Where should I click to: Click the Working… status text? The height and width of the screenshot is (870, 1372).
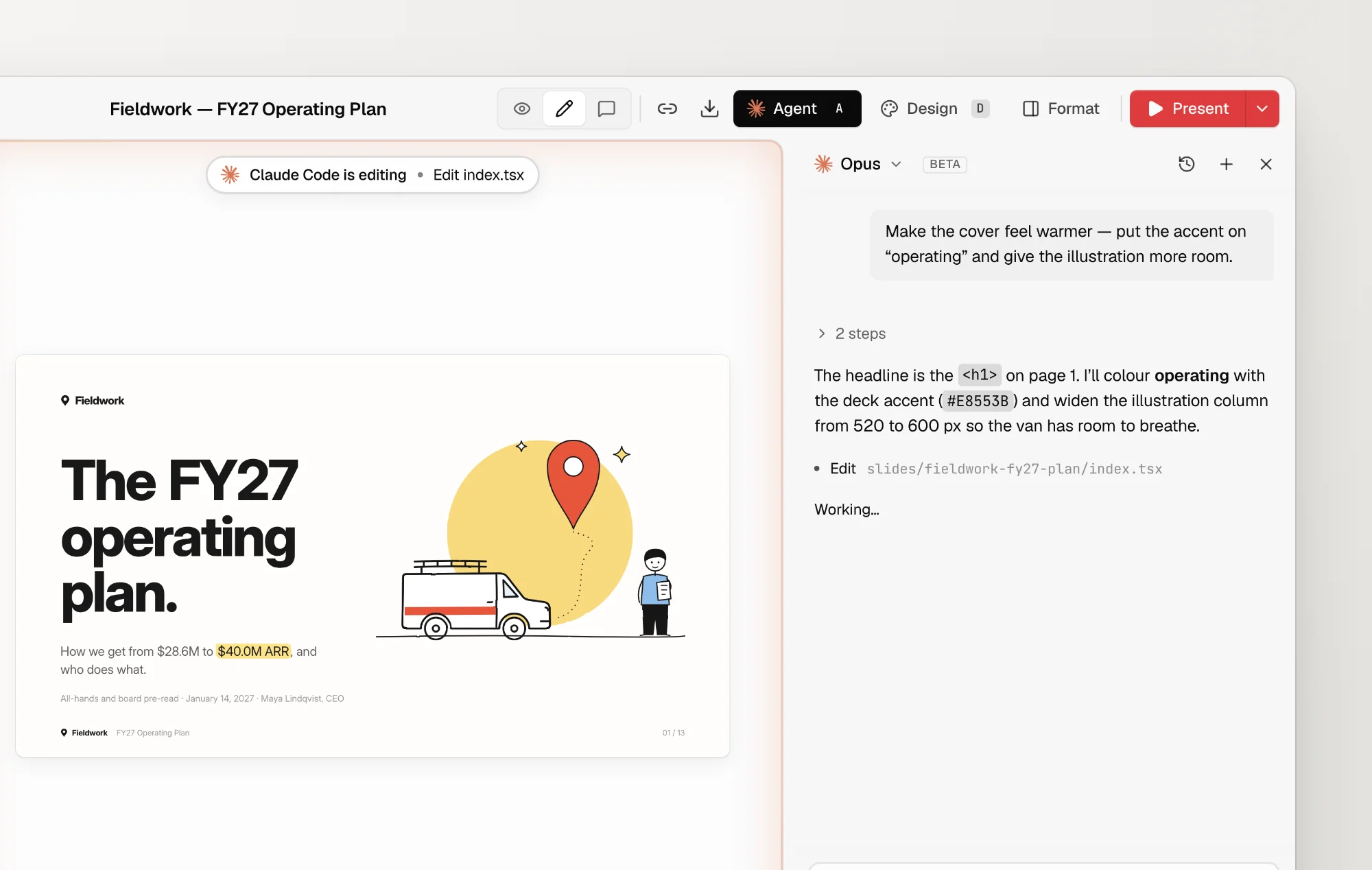[847, 509]
